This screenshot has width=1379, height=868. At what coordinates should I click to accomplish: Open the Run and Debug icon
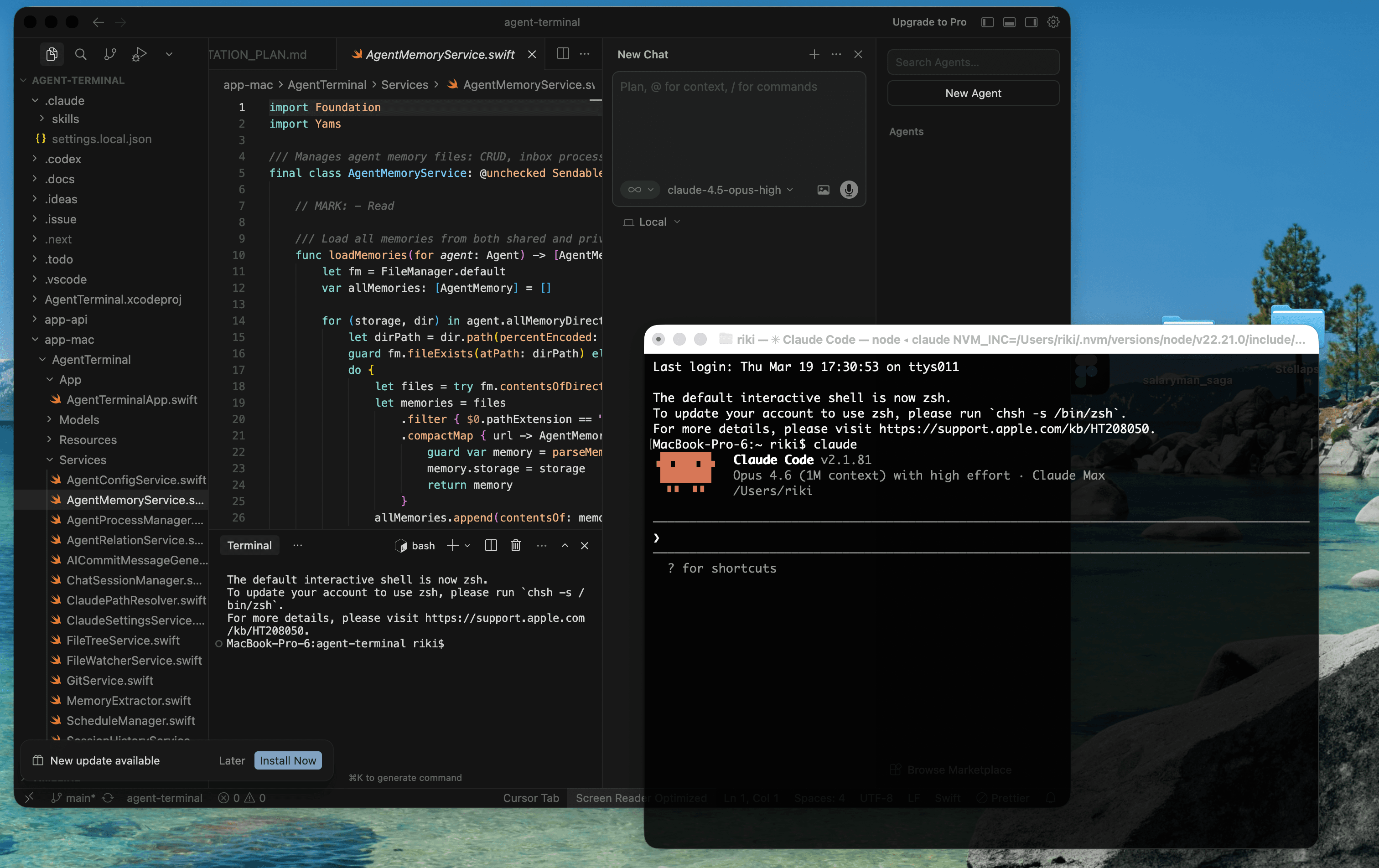point(139,54)
